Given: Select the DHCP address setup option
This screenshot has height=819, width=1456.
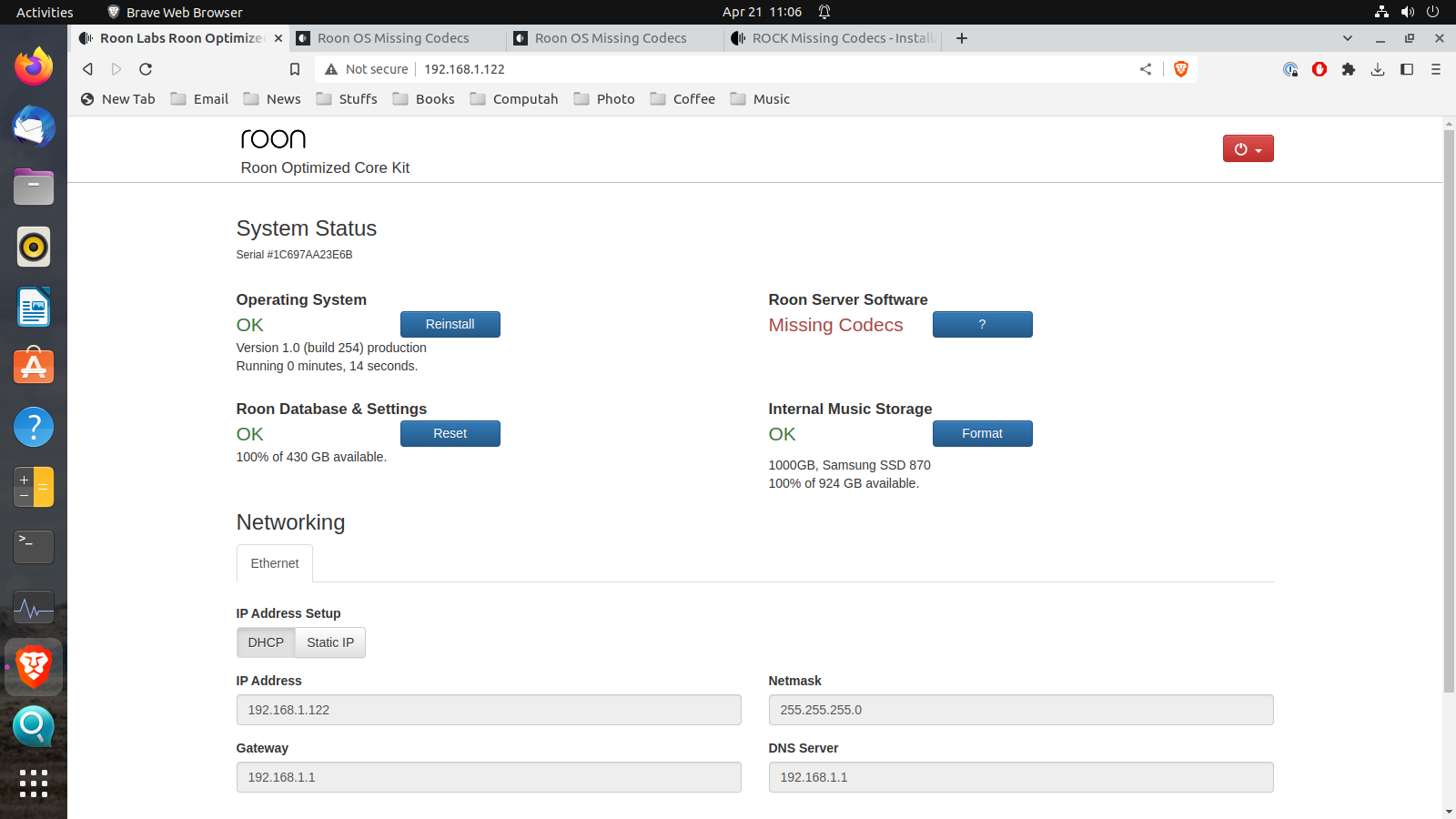Looking at the screenshot, I should pyautogui.click(x=266, y=642).
